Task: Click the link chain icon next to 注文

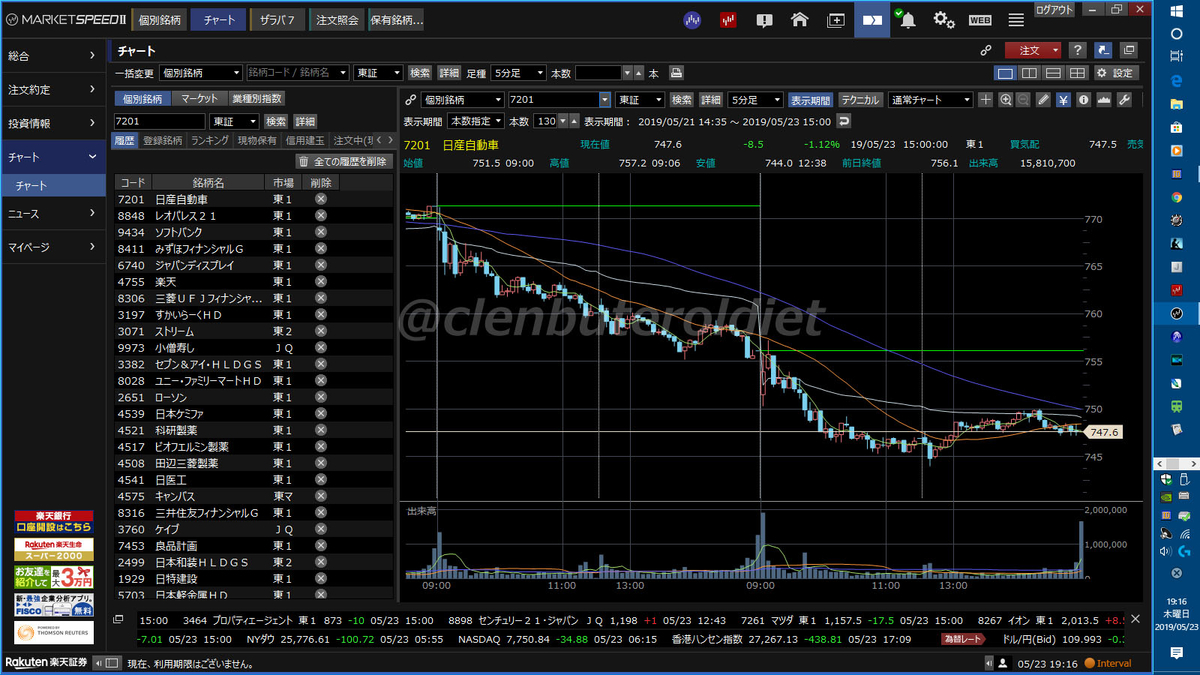Action: 986,50
